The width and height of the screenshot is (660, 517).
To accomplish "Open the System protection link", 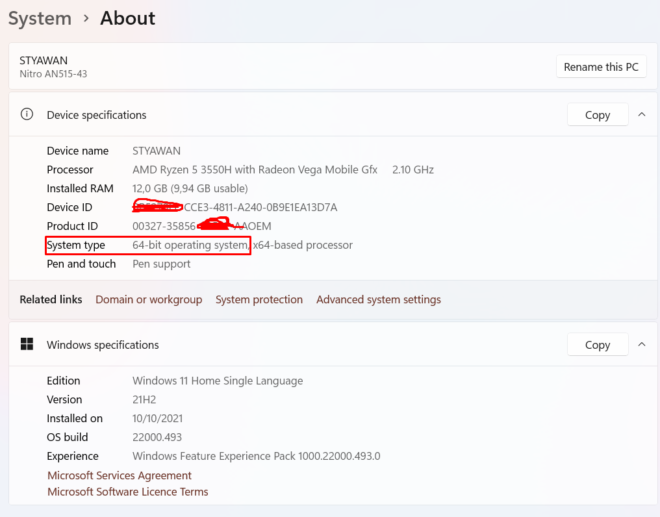I will point(259,299).
